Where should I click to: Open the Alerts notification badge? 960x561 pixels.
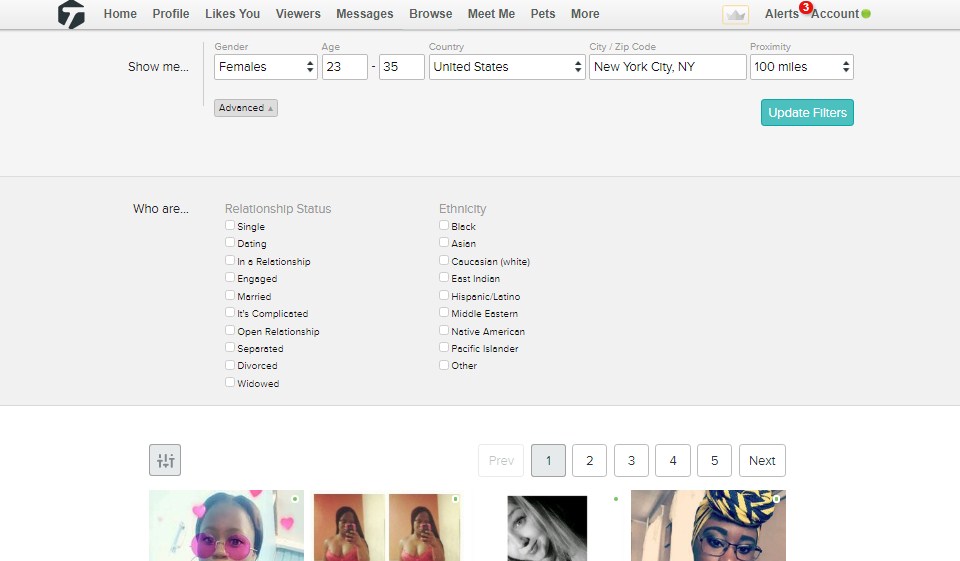click(x=805, y=8)
